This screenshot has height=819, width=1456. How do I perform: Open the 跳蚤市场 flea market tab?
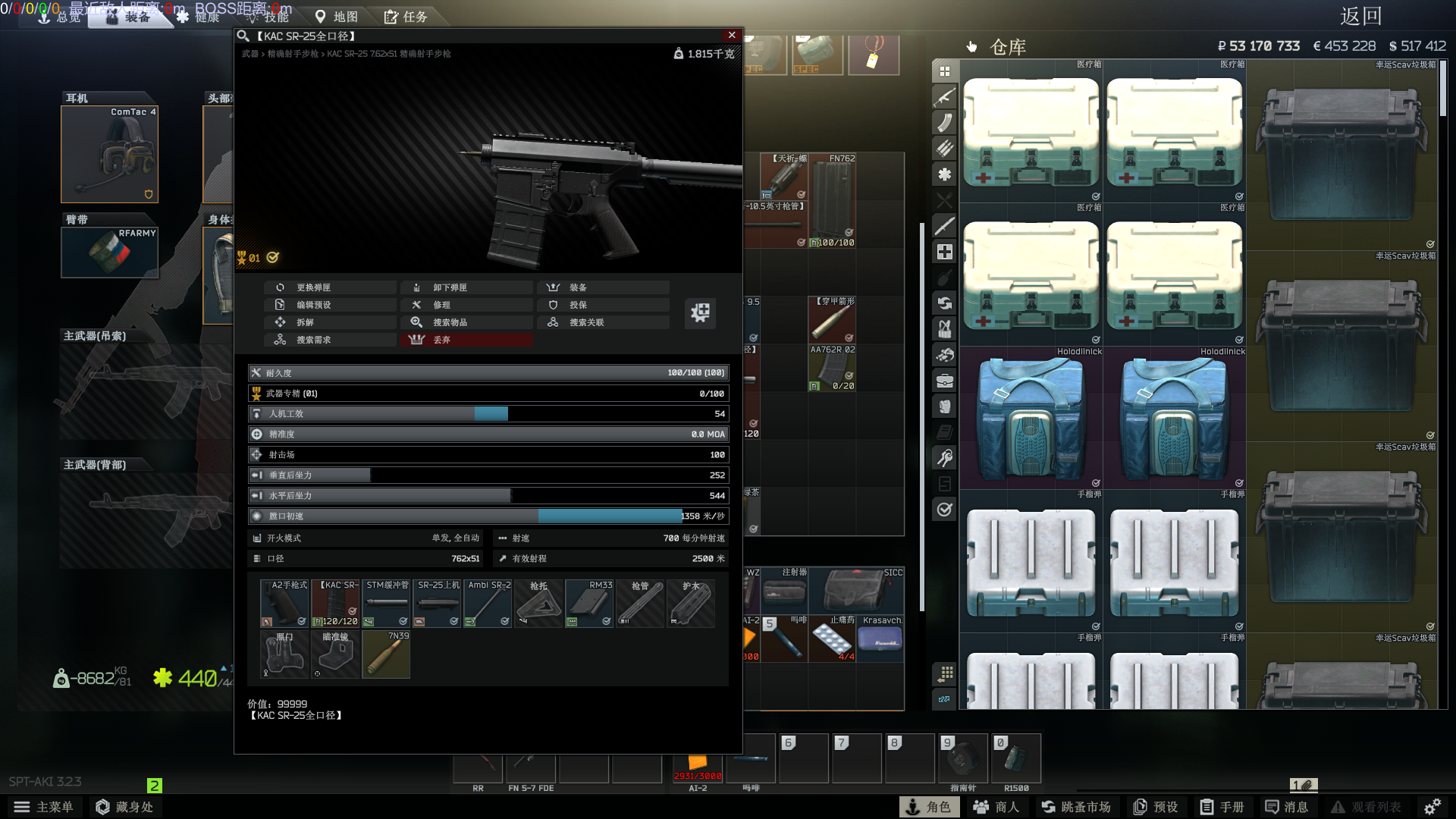pyautogui.click(x=1076, y=807)
